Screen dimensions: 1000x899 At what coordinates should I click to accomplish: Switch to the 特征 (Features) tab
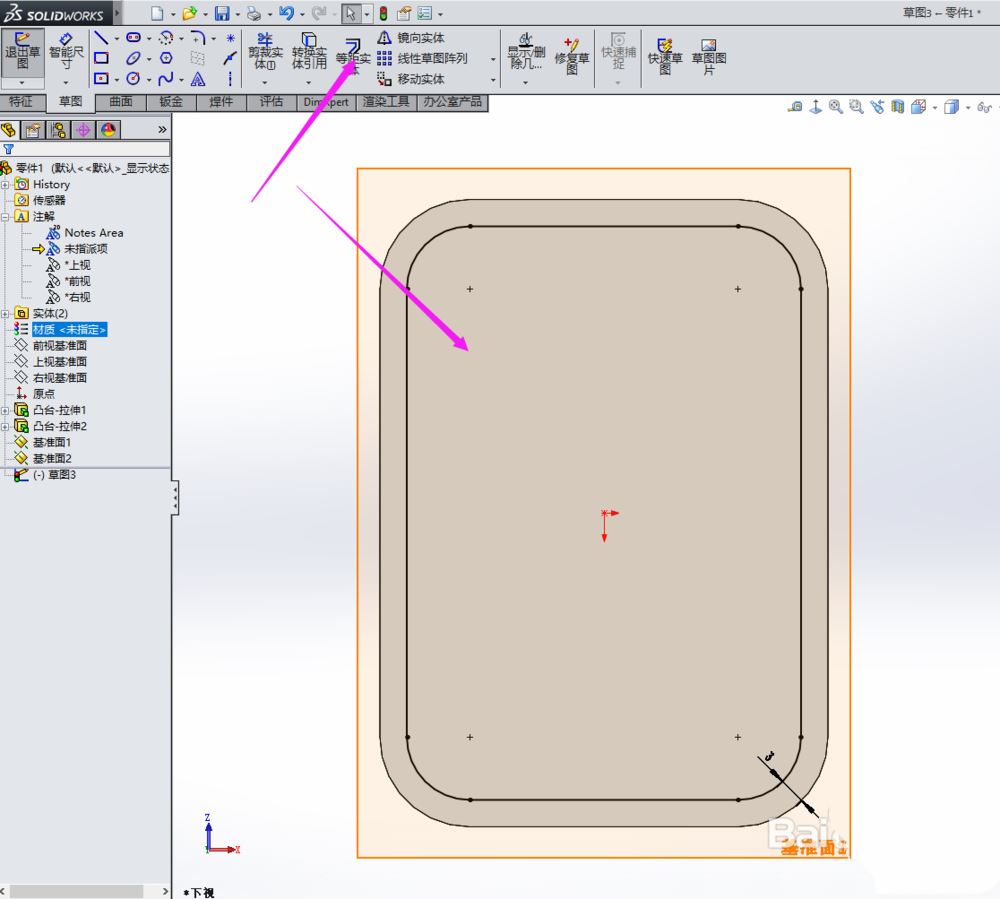coord(21,102)
